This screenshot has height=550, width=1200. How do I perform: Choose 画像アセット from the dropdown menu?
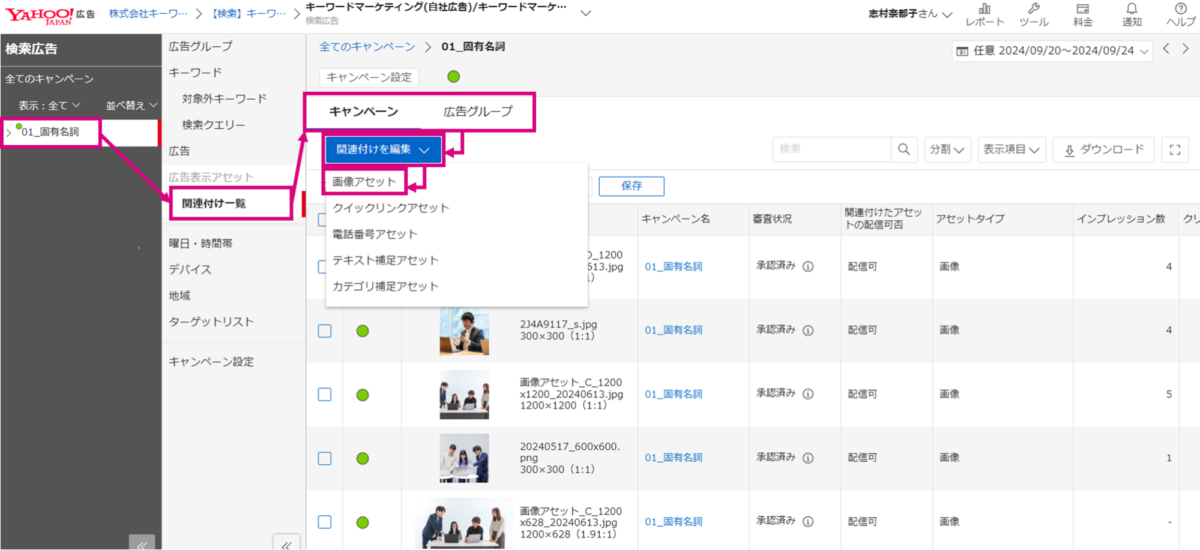(x=363, y=182)
